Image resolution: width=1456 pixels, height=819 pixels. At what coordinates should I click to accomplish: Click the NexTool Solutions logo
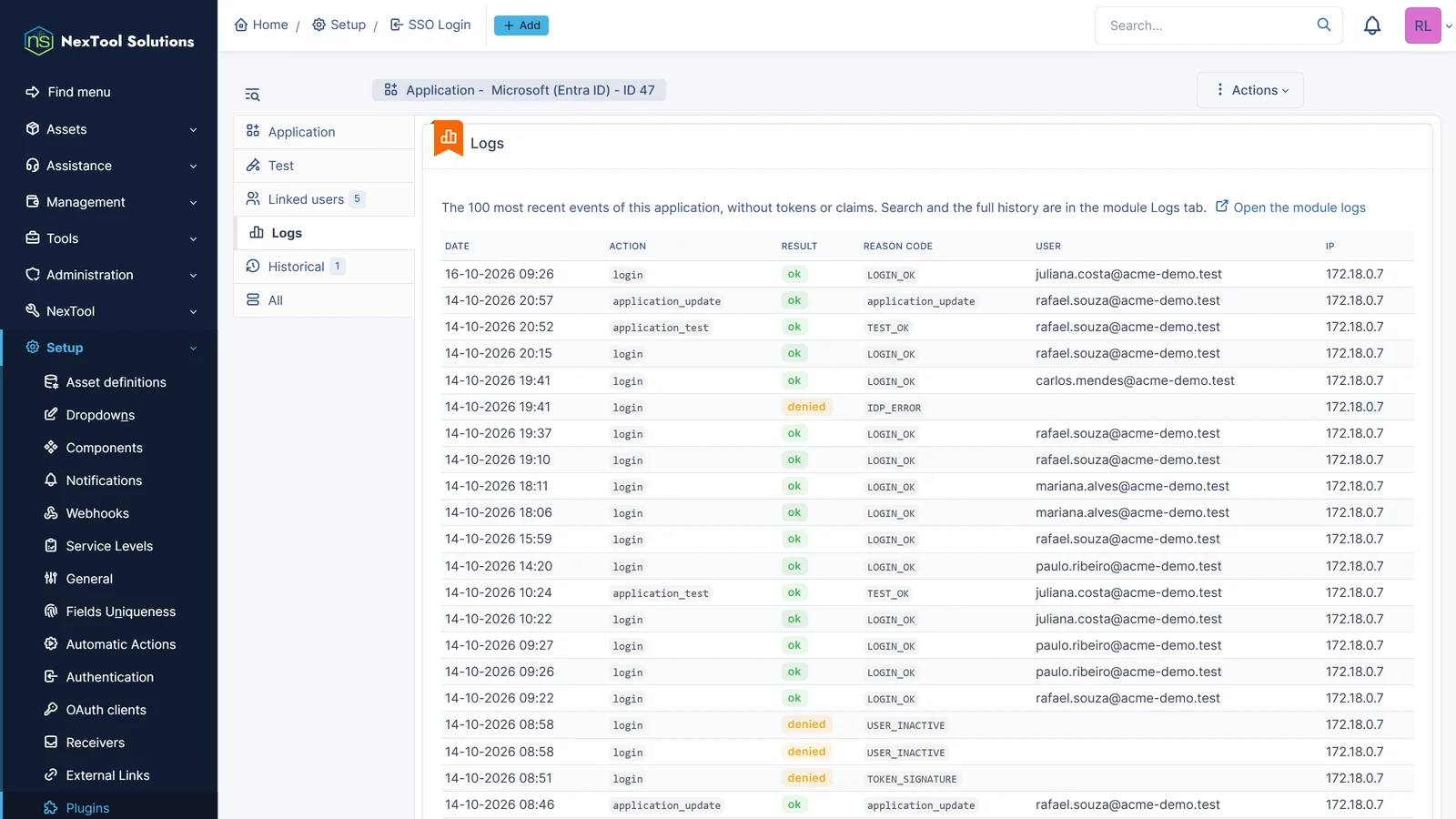[x=109, y=41]
